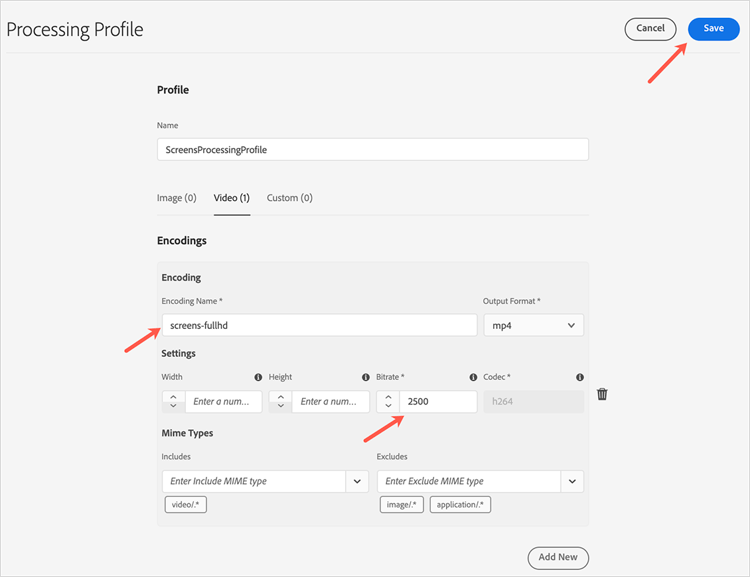Image resolution: width=750 pixels, height=577 pixels.
Task: Click the Height info icon
Action: 365,377
